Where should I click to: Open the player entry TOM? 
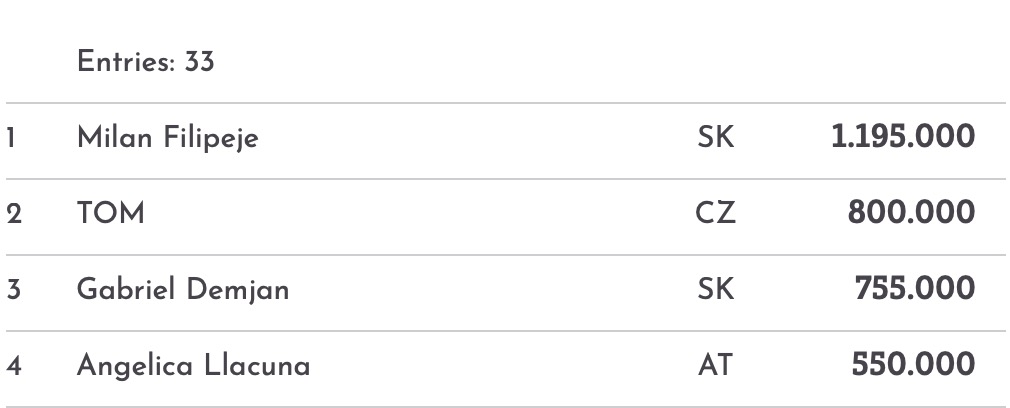[110, 214]
